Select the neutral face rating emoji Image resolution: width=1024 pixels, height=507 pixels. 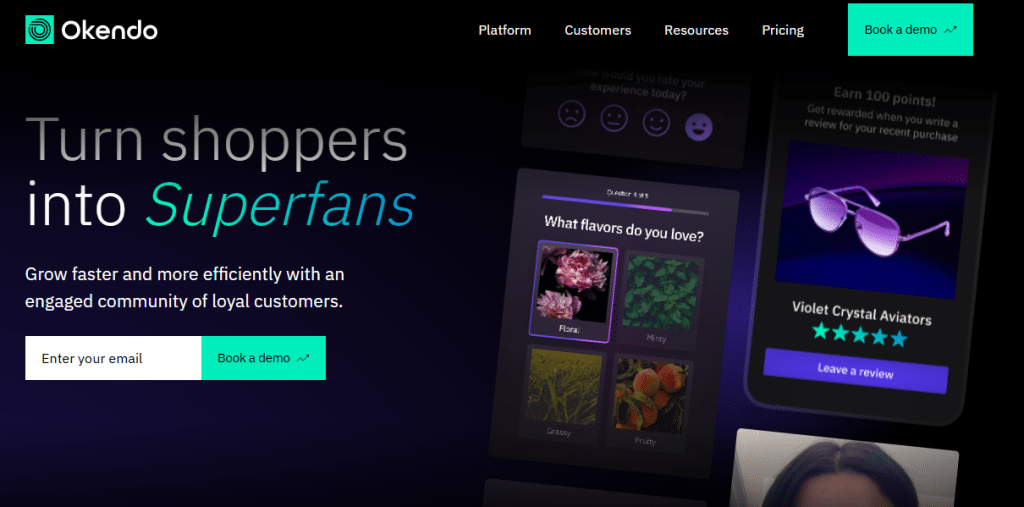pos(614,118)
